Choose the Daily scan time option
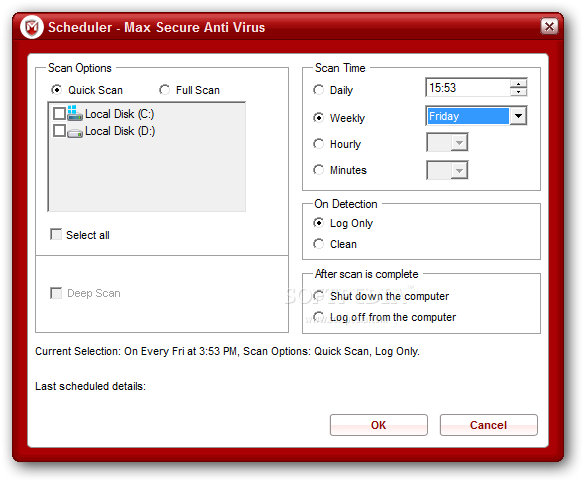Screen dimensions: 584x482 pyautogui.click(x=318, y=90)
